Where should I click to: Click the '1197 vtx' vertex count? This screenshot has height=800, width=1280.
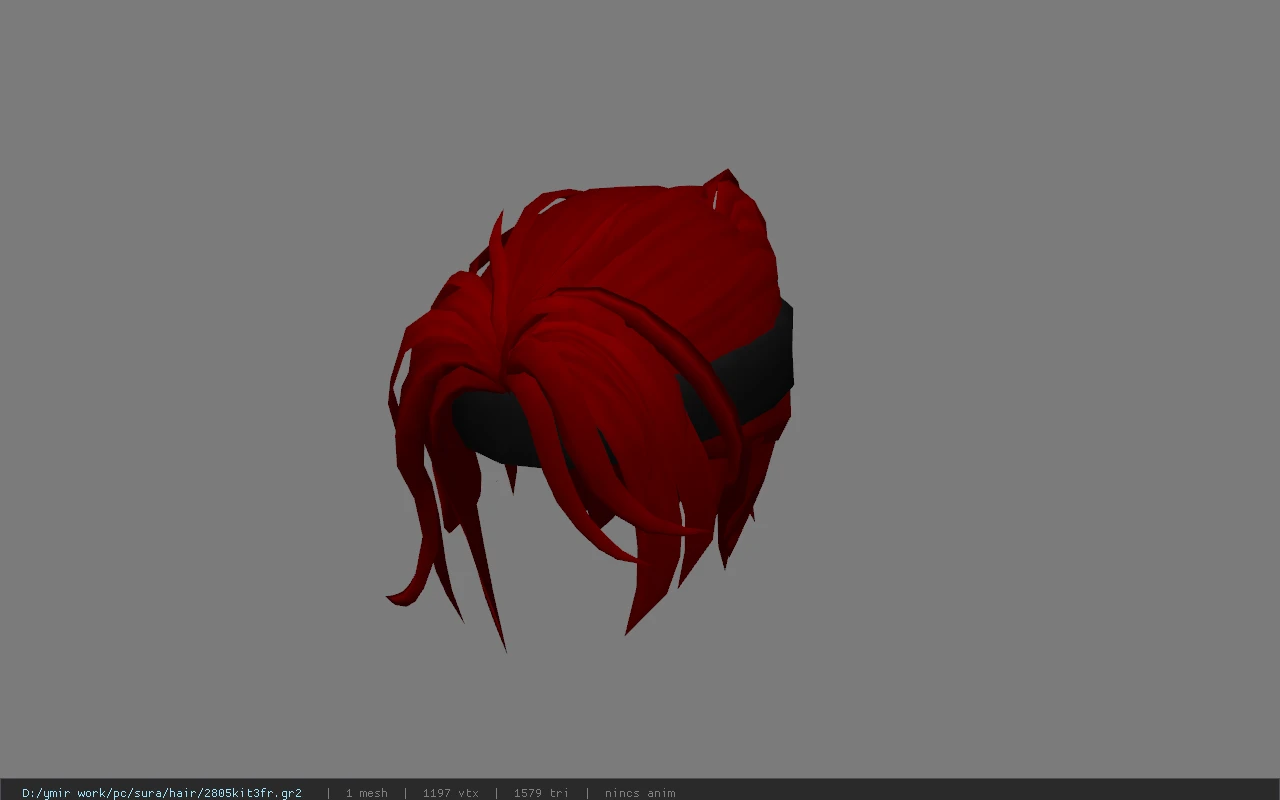[x=450, y=793]
